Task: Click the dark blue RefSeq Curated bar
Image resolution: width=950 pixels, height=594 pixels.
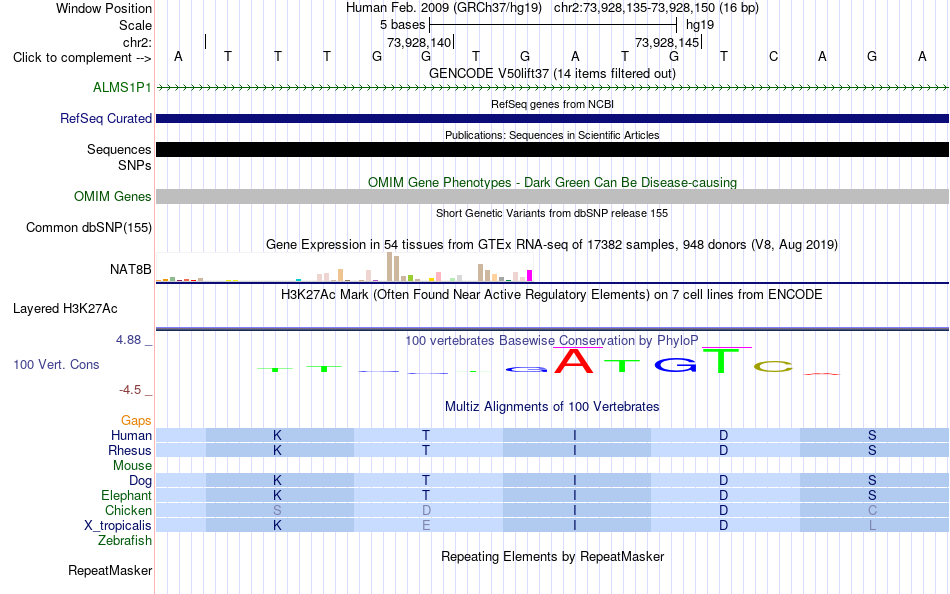Action: pos(553,118)
